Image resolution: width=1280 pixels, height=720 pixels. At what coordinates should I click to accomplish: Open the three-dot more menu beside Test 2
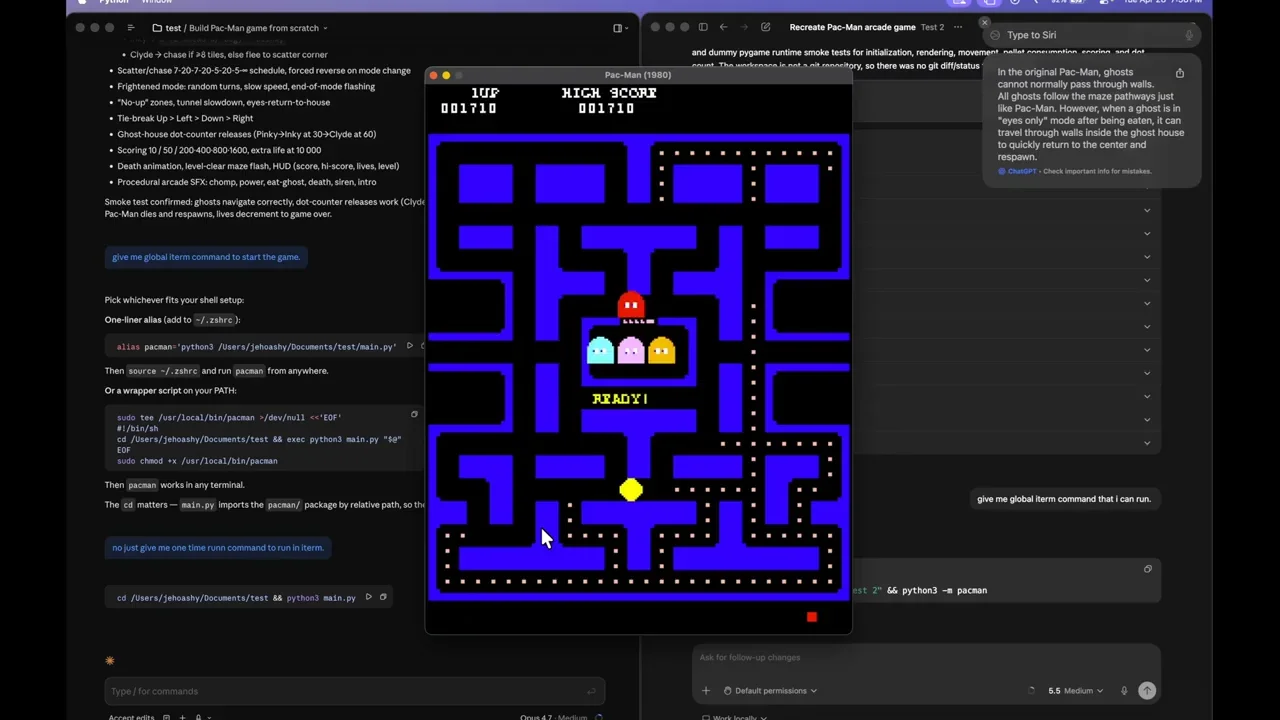pos(958,27)
